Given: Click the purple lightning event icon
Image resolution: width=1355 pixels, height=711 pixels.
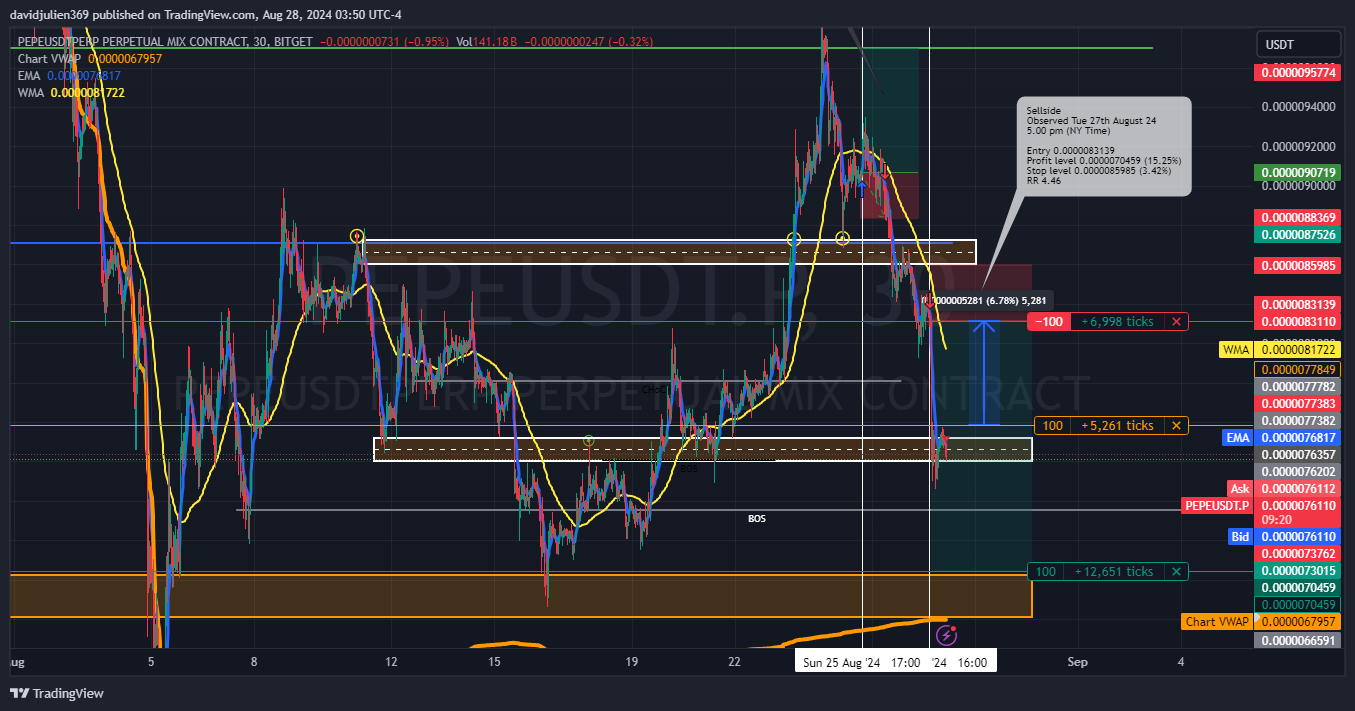Looking at the screenshot, I should tap(946, 635).
